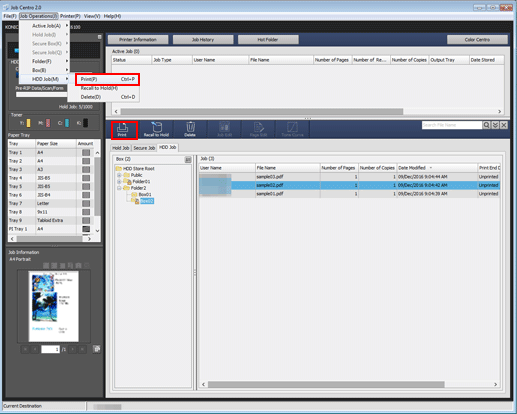Click the job ticket icon beside page navigation
This screenshot has height=414, width=517.
97,349
